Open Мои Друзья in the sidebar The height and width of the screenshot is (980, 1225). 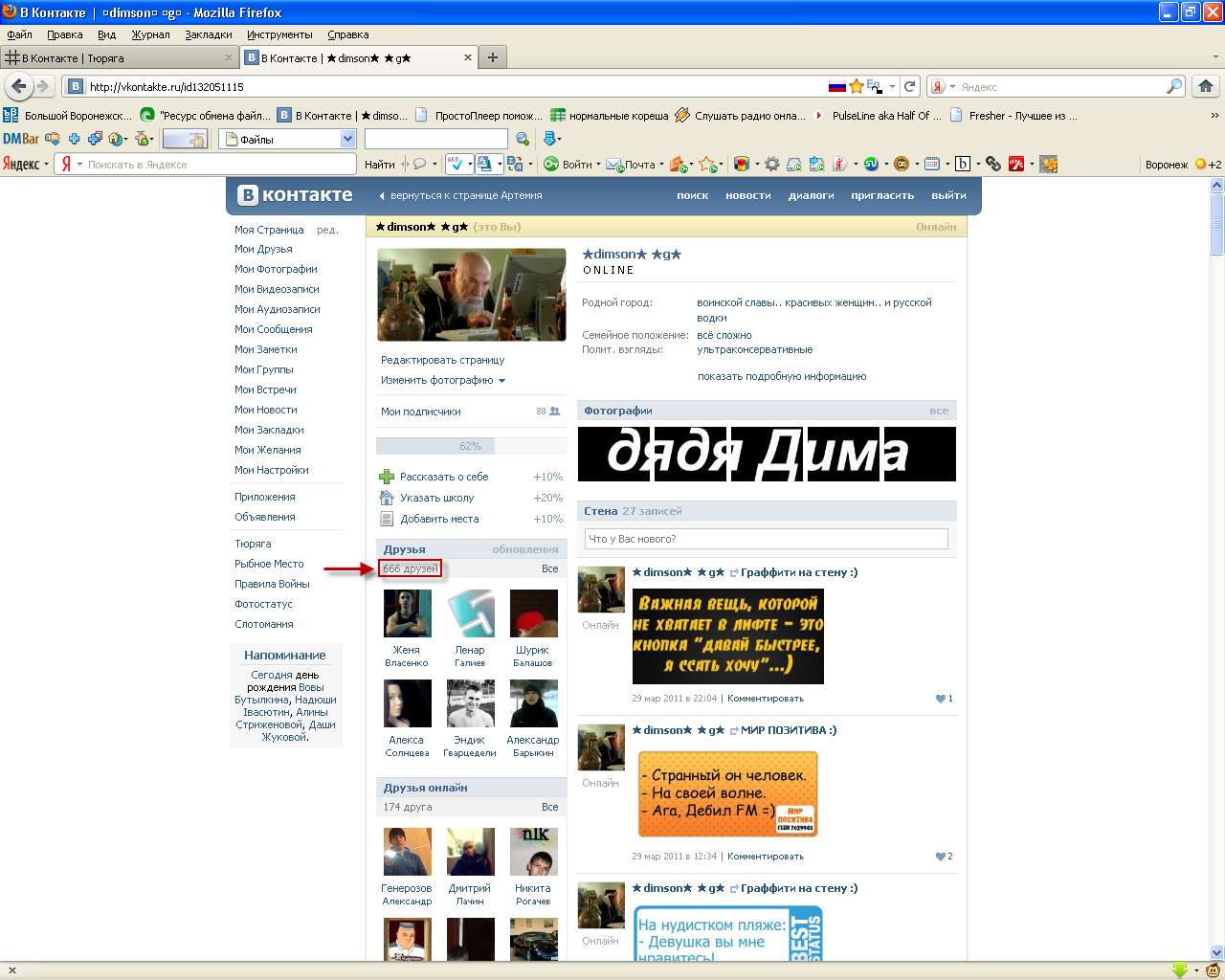click(263, 249)
